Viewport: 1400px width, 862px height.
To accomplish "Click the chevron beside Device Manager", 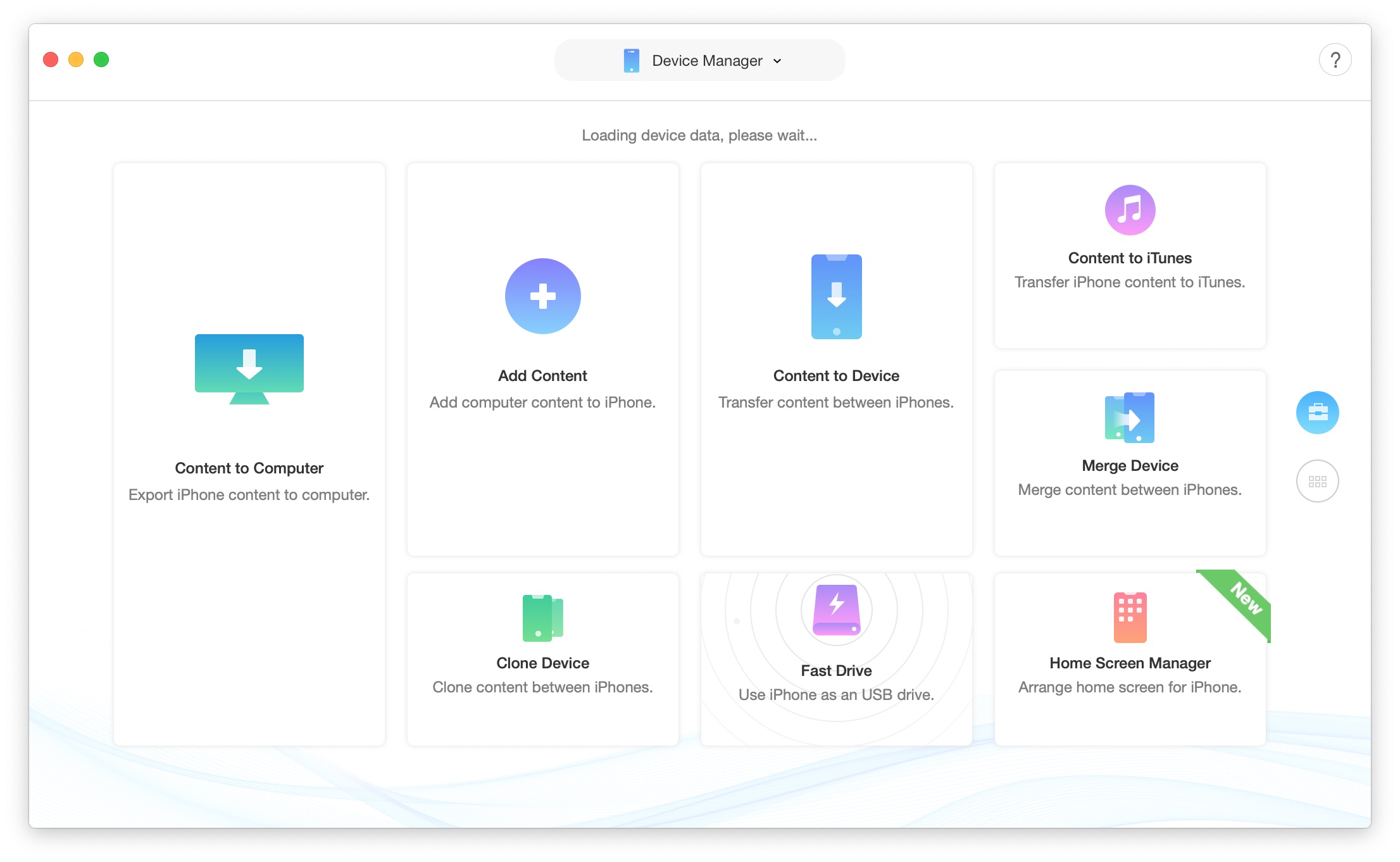I will (x=777, y=61).
